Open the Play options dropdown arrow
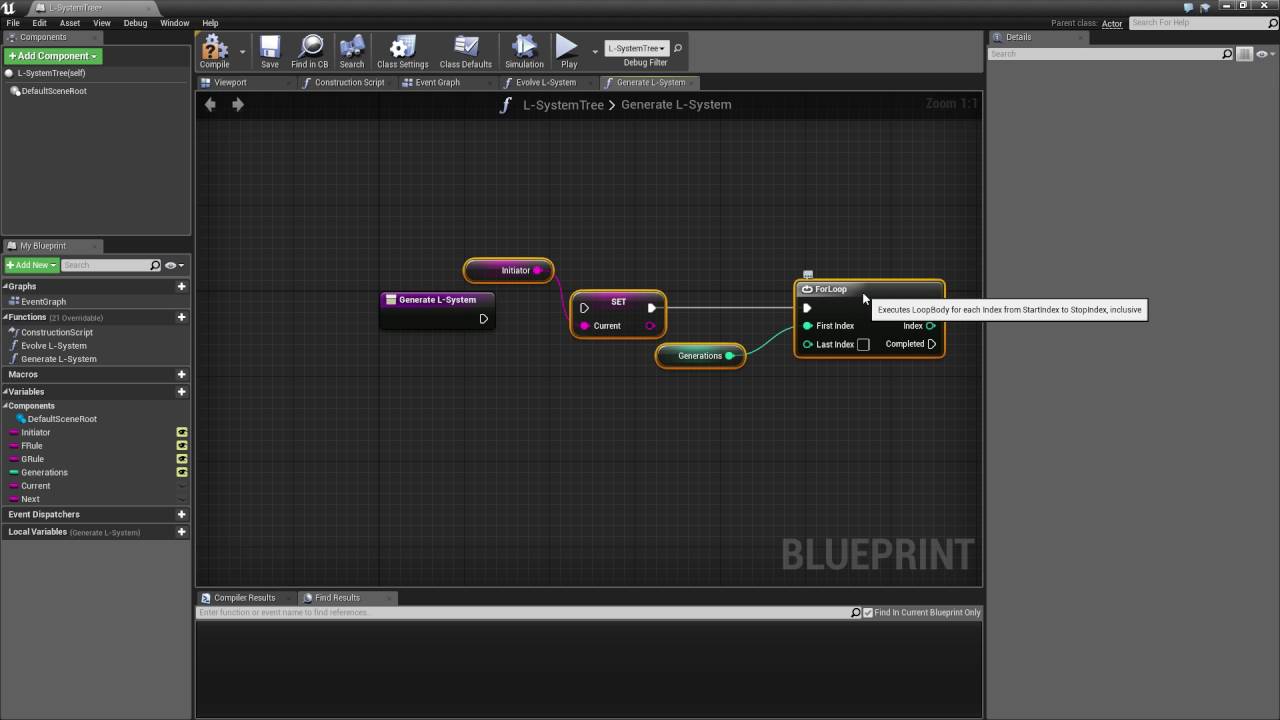This screenshot has width=1280, height=720. 595,52
